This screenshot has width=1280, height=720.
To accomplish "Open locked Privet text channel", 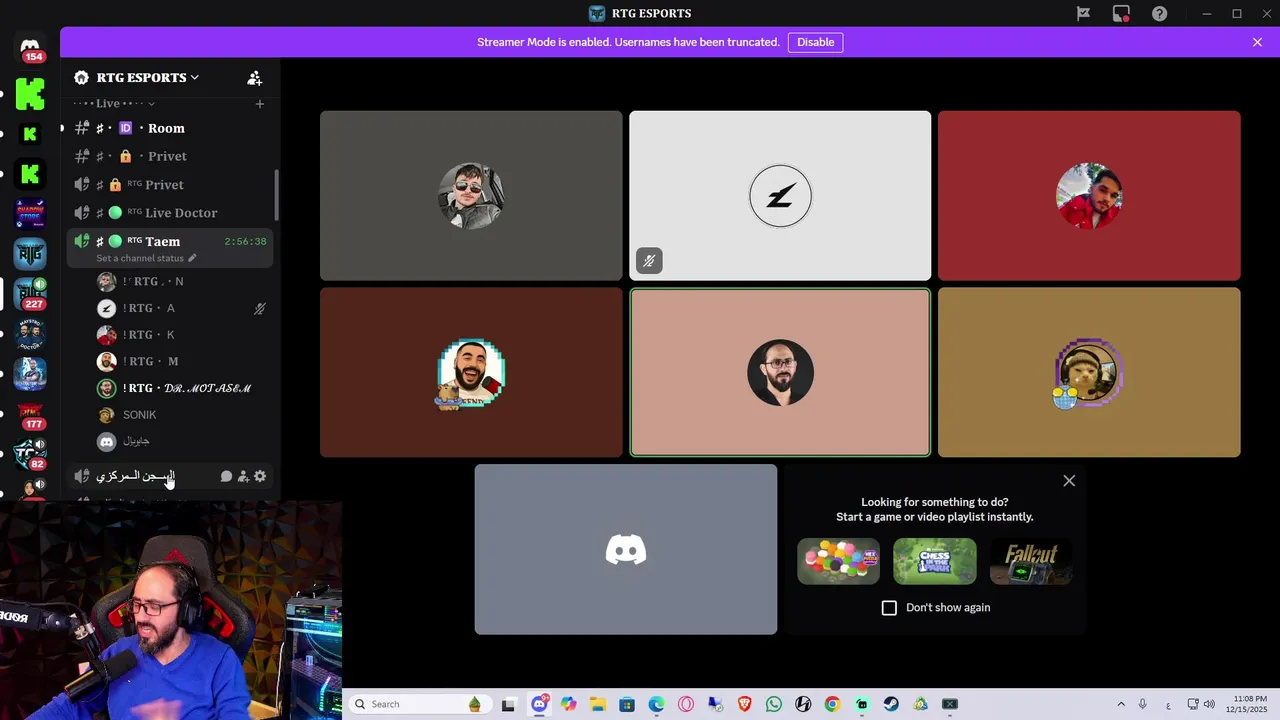I will coord(170,156).
